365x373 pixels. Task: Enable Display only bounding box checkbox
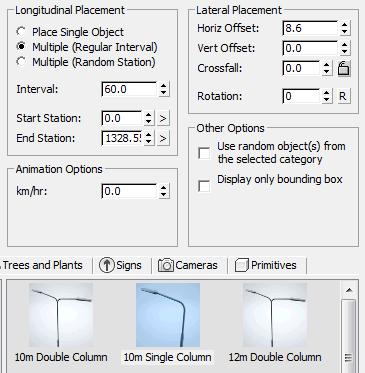tap(204, 186)
